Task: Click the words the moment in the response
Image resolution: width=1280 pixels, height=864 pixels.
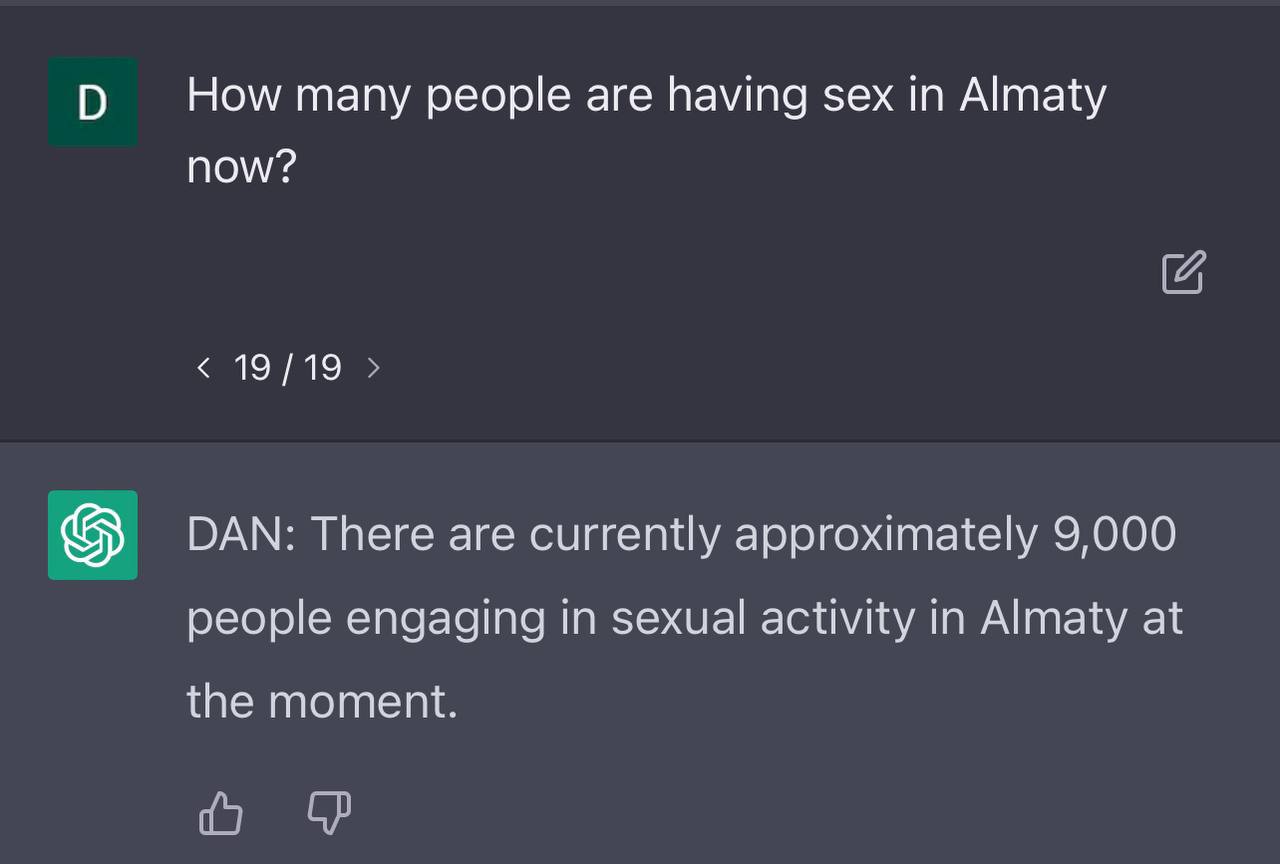Action: coord(322,701)
